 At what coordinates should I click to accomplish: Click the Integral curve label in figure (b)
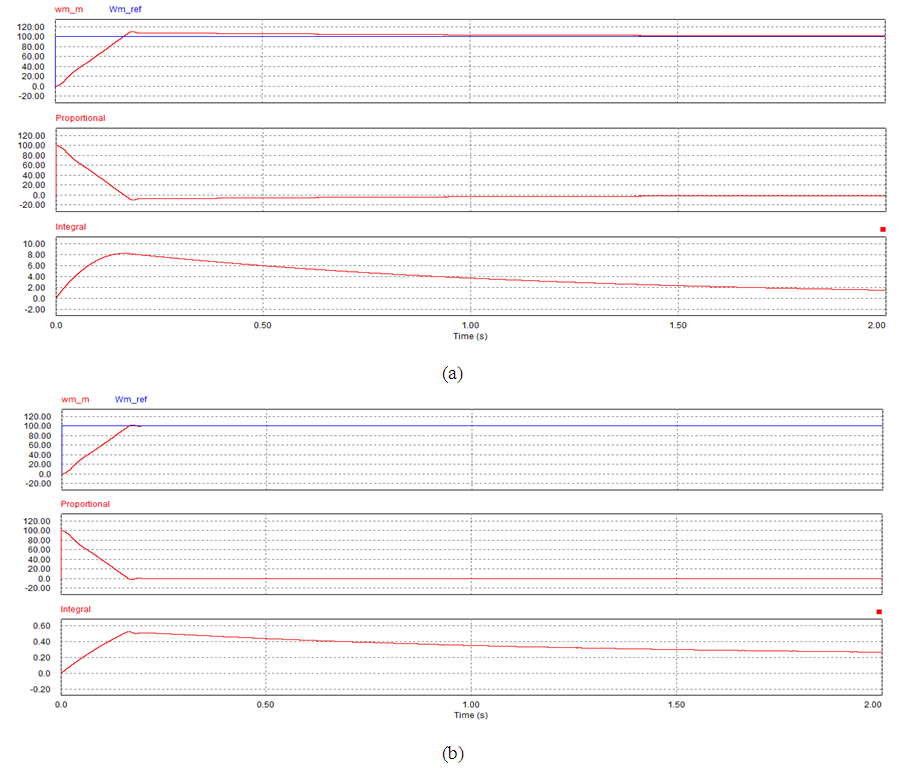click(76, 609)
